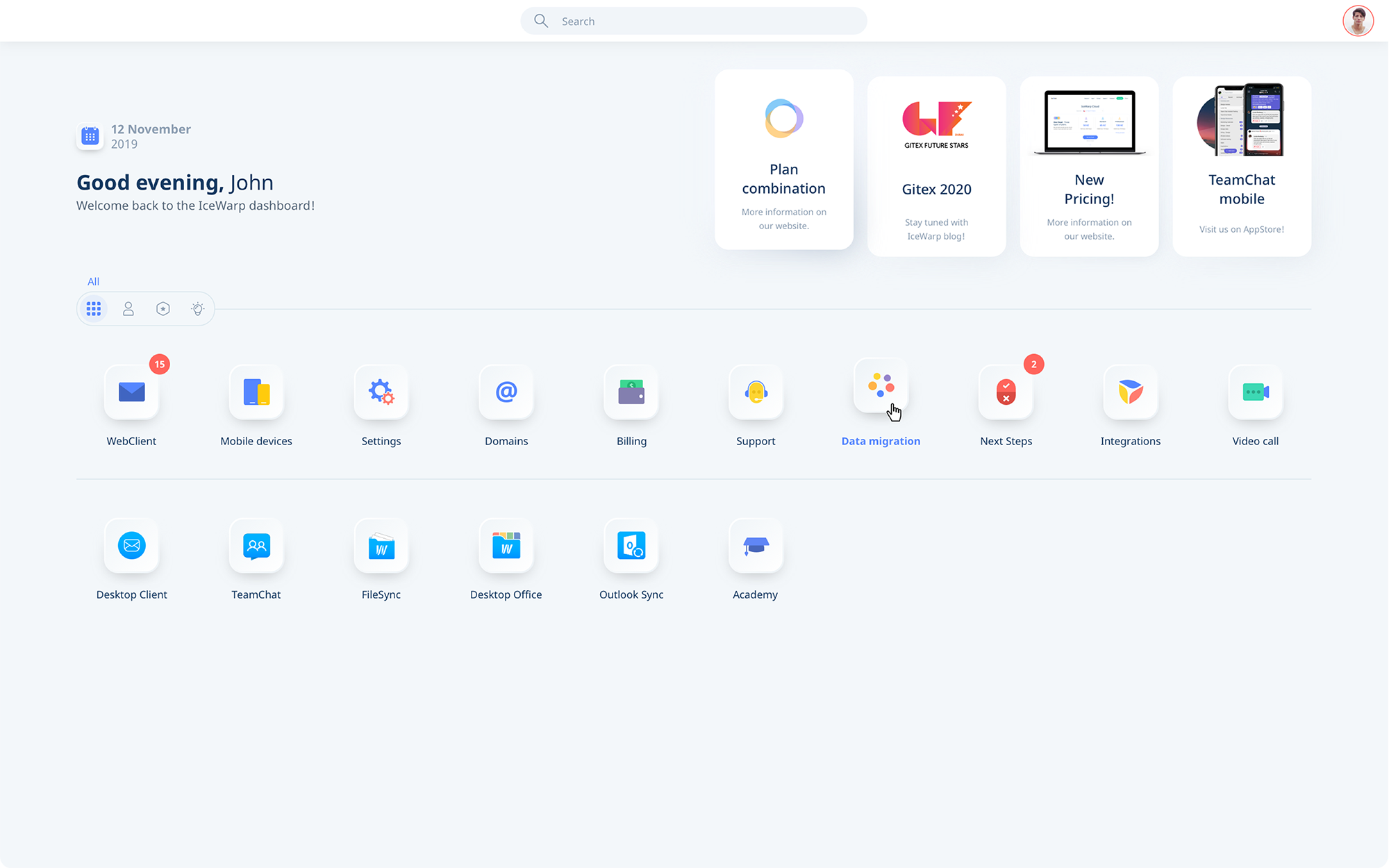Open the Plan combination promo card
The height and width of the screenshot is (868, 1389).
[x=783, y=160]
